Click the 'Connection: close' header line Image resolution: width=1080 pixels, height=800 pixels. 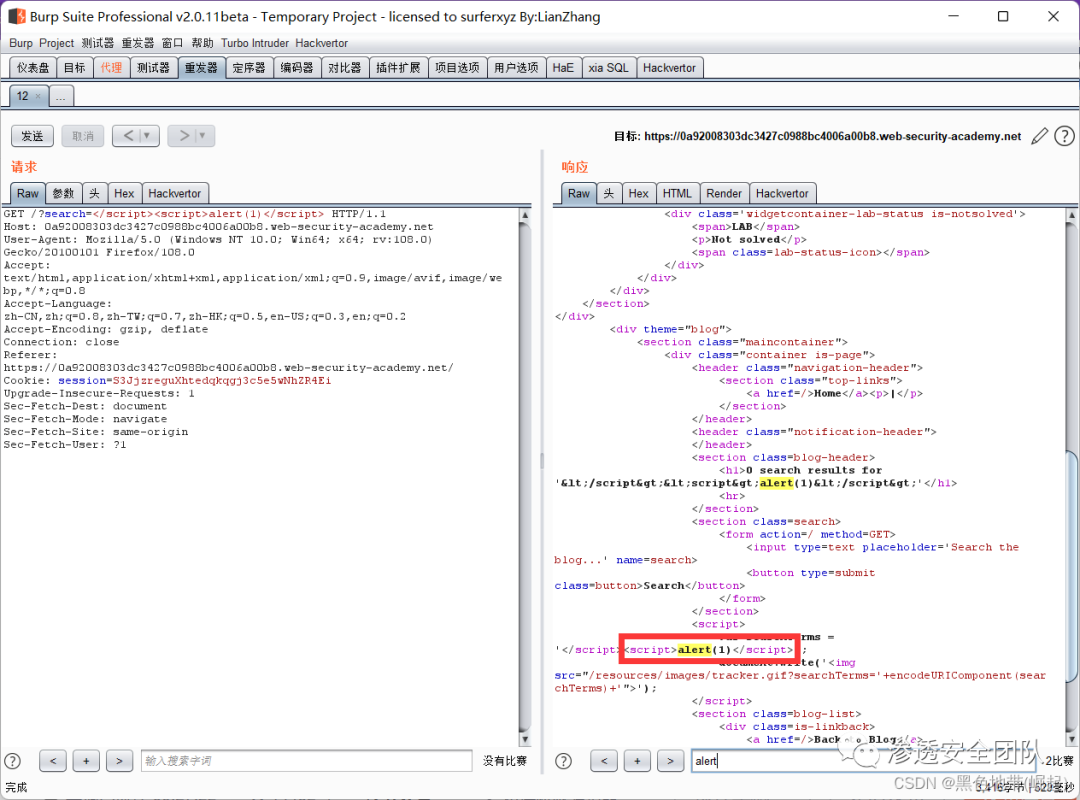(x=61, y=342)
